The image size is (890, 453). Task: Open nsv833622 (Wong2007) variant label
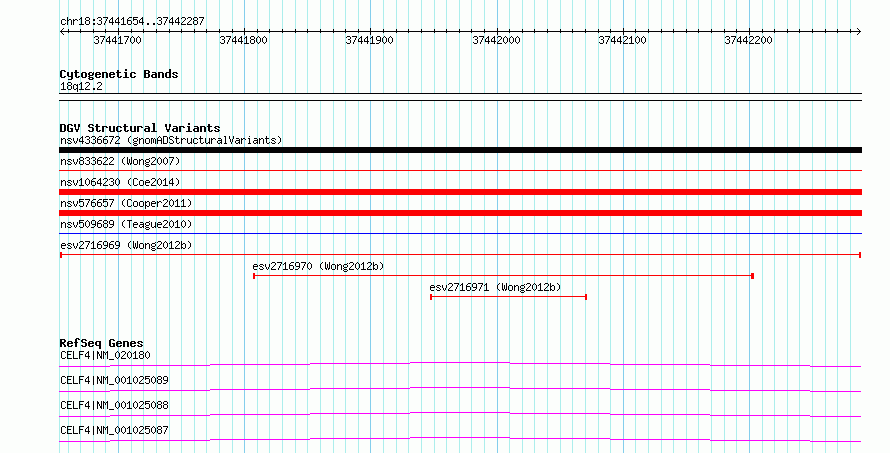click(x=120, y=161)
